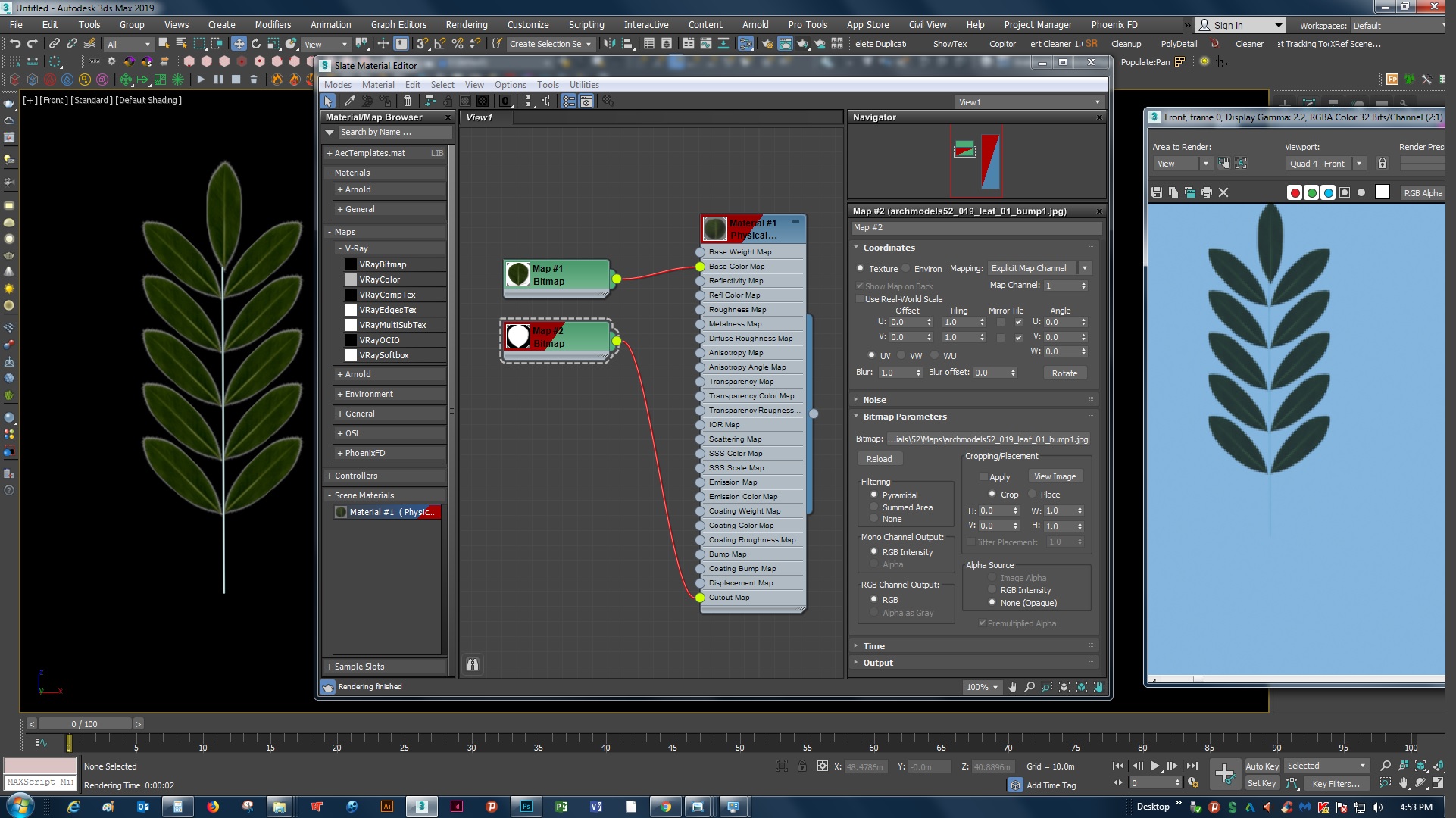Screen dimensions: 1456x818
Task: Click the white color swatch in render window
Action: pos(1383,192)
